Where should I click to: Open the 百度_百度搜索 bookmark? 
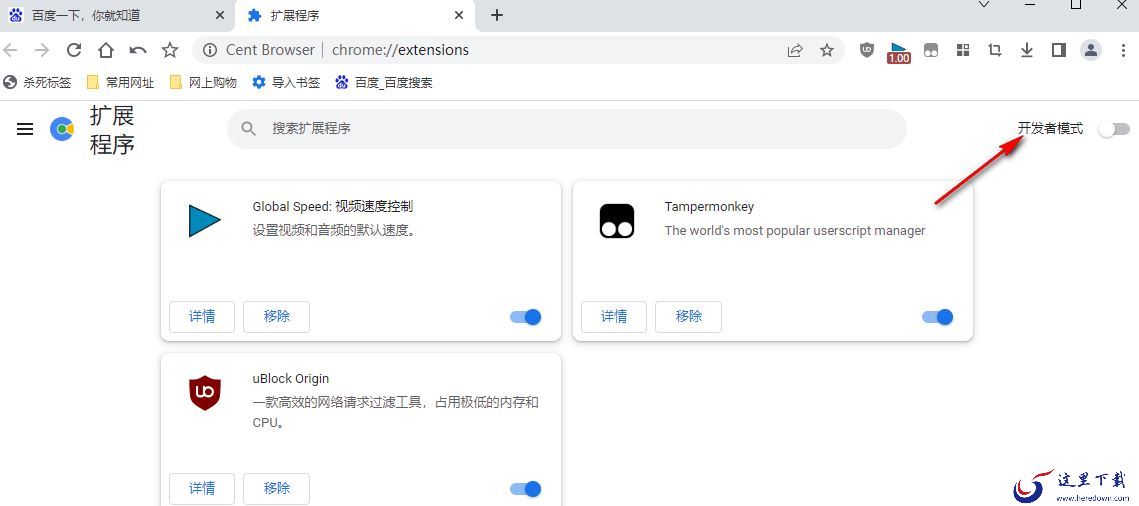coord(384,83)
